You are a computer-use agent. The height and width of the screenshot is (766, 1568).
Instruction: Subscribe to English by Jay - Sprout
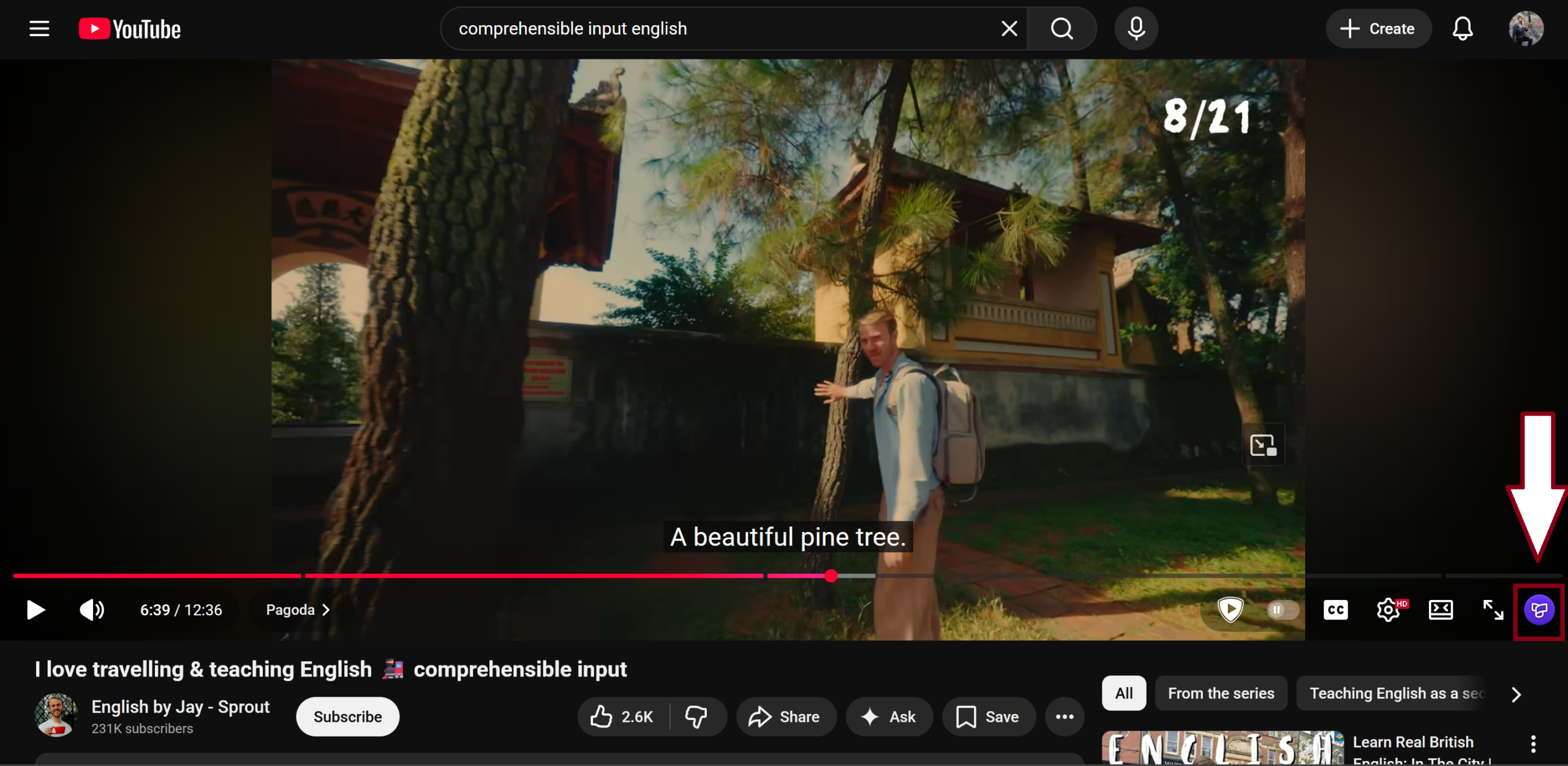pos(347,716)
